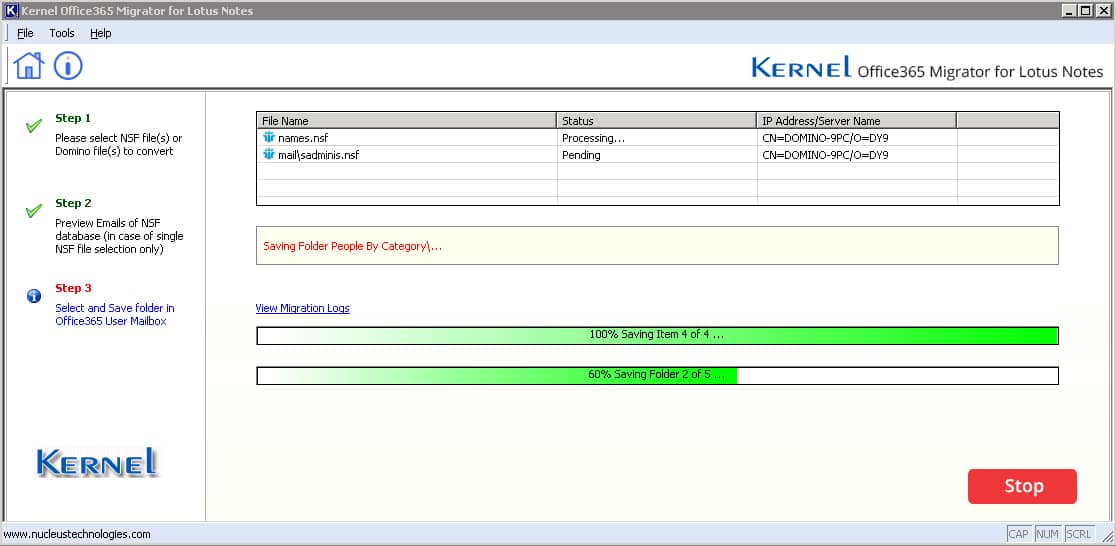Click the Step 2 heading

73,203
